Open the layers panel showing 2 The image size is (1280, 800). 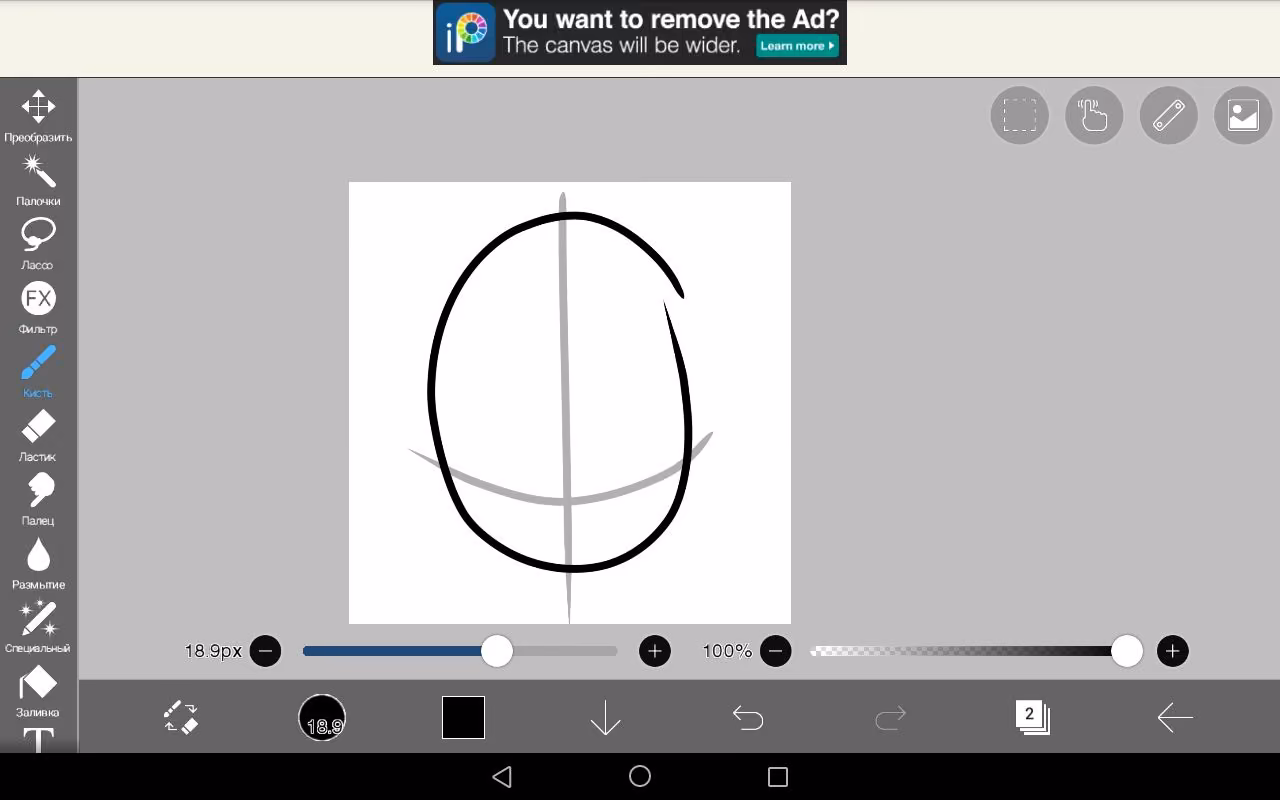tap(1032, 717)
